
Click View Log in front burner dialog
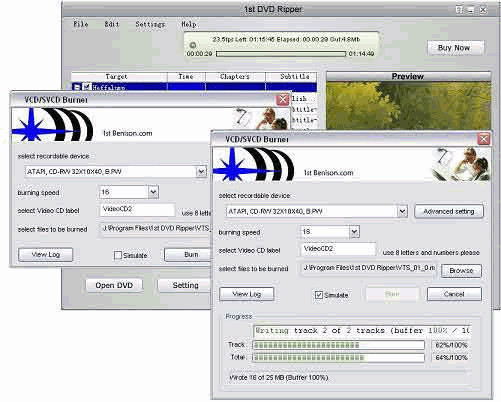click(x=247, y=294)
